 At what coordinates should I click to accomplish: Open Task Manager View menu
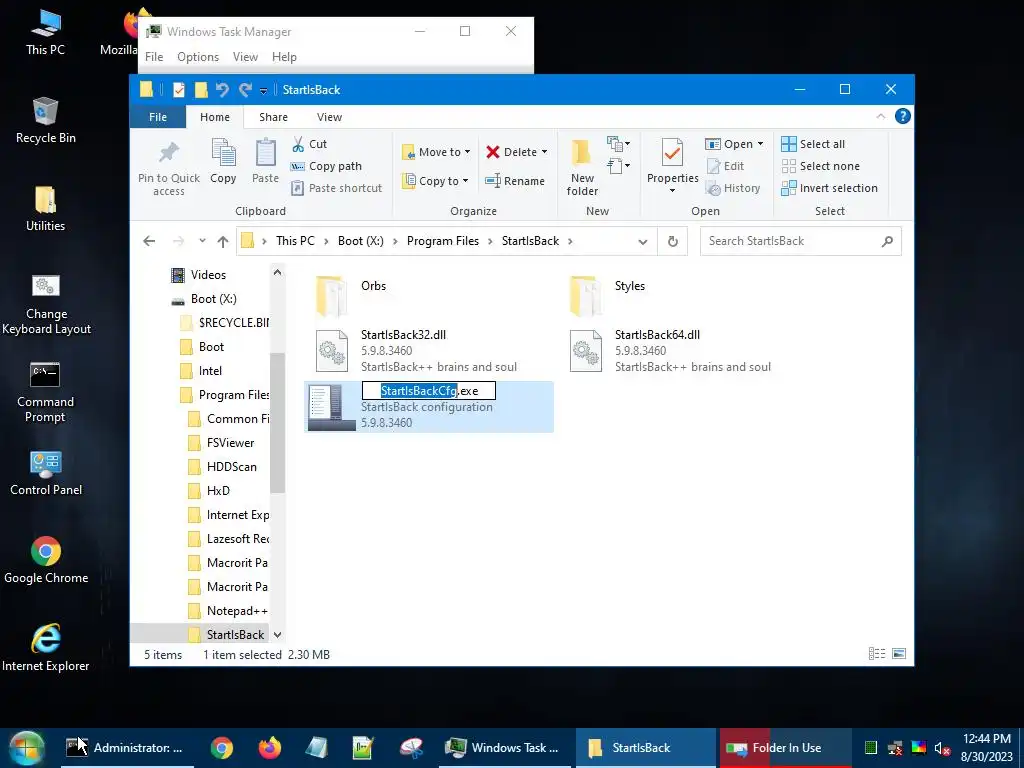coord(246,57)
